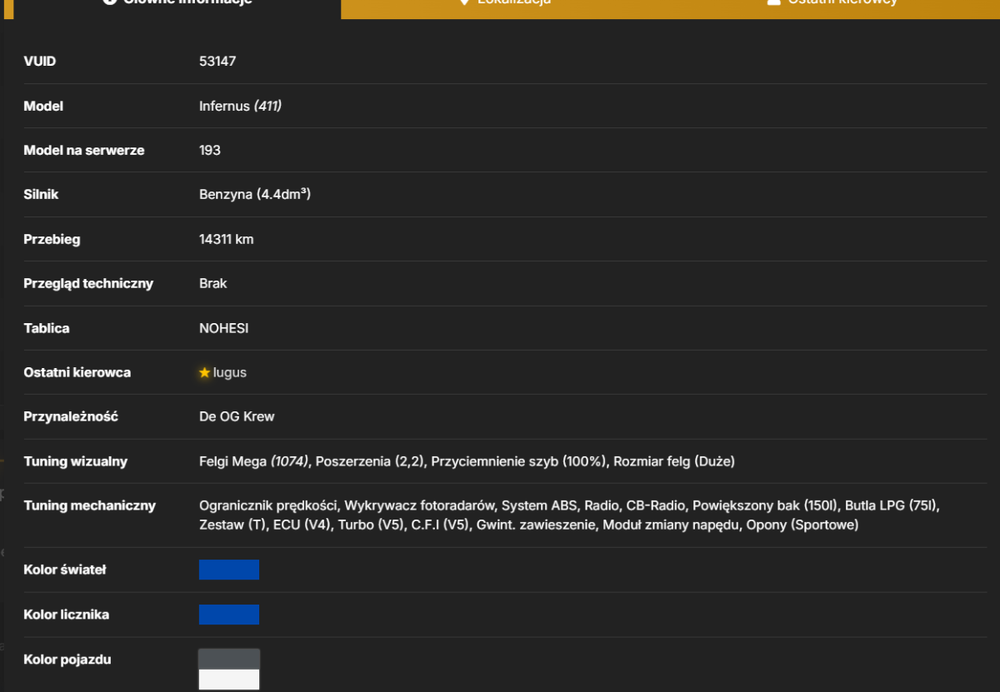Viewport: 1000px width, 692px height.
Task: Click the Ostatni kierowca label
Action: click(77, 372)
